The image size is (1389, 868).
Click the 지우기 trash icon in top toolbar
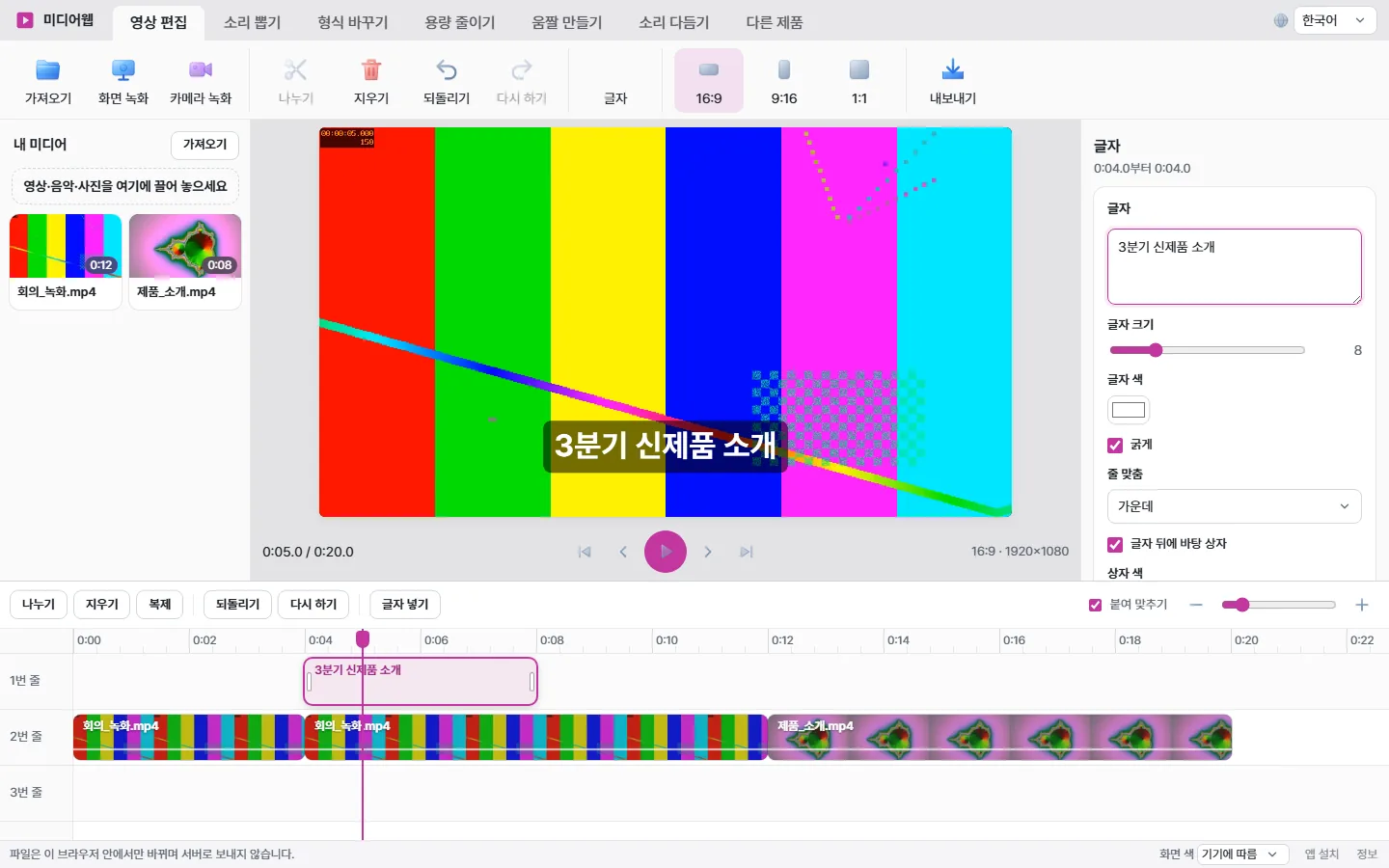(x=371, y=69)
